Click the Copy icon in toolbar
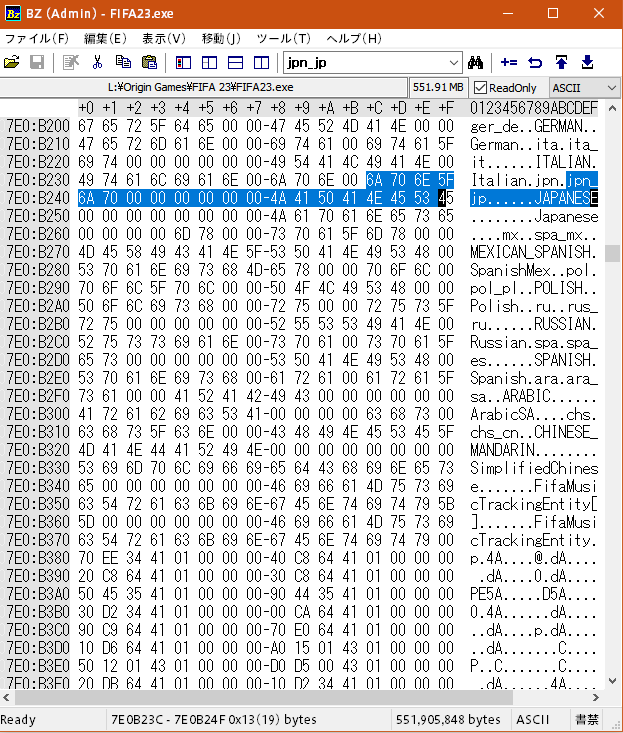 (123, 62)
